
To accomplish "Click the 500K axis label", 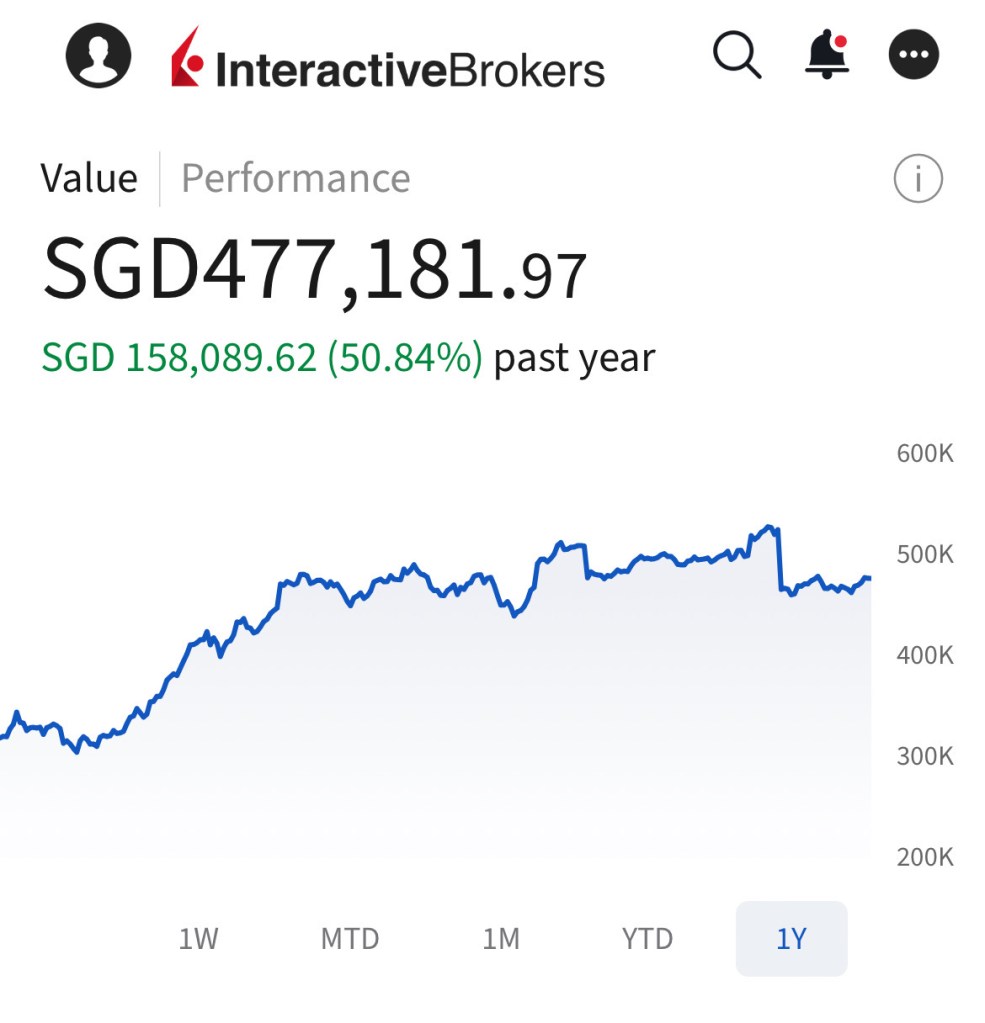I will click(925, 555).
